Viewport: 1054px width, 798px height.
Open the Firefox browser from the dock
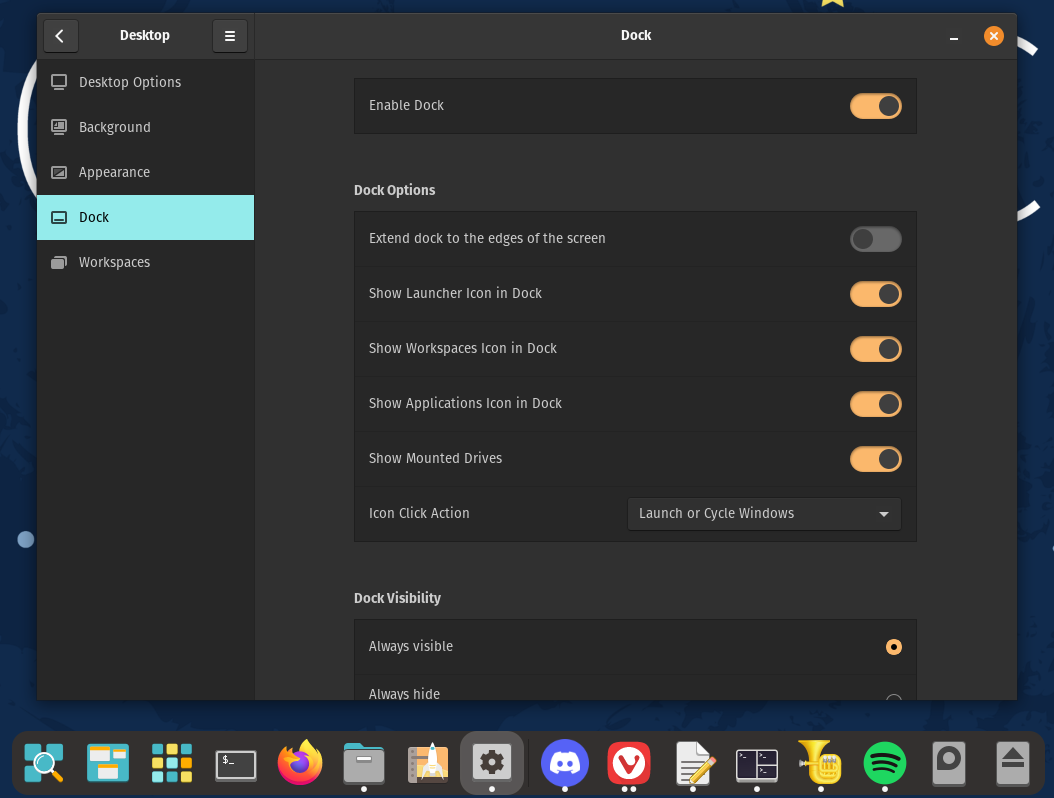(299, 762)
